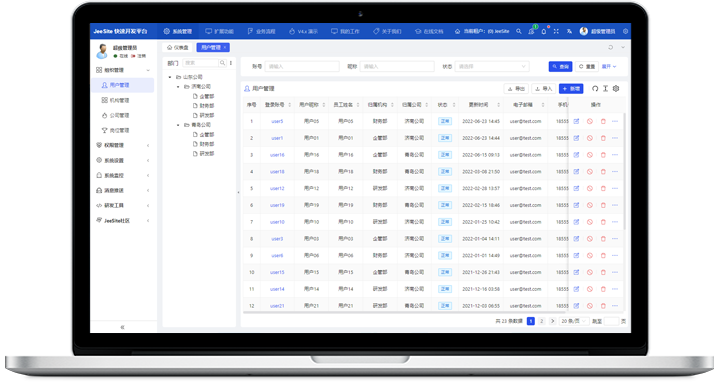The height and width of the screenshot is (382, 718).
Task: Collapse the 济南公司 tree node
Action: (178, 87)
